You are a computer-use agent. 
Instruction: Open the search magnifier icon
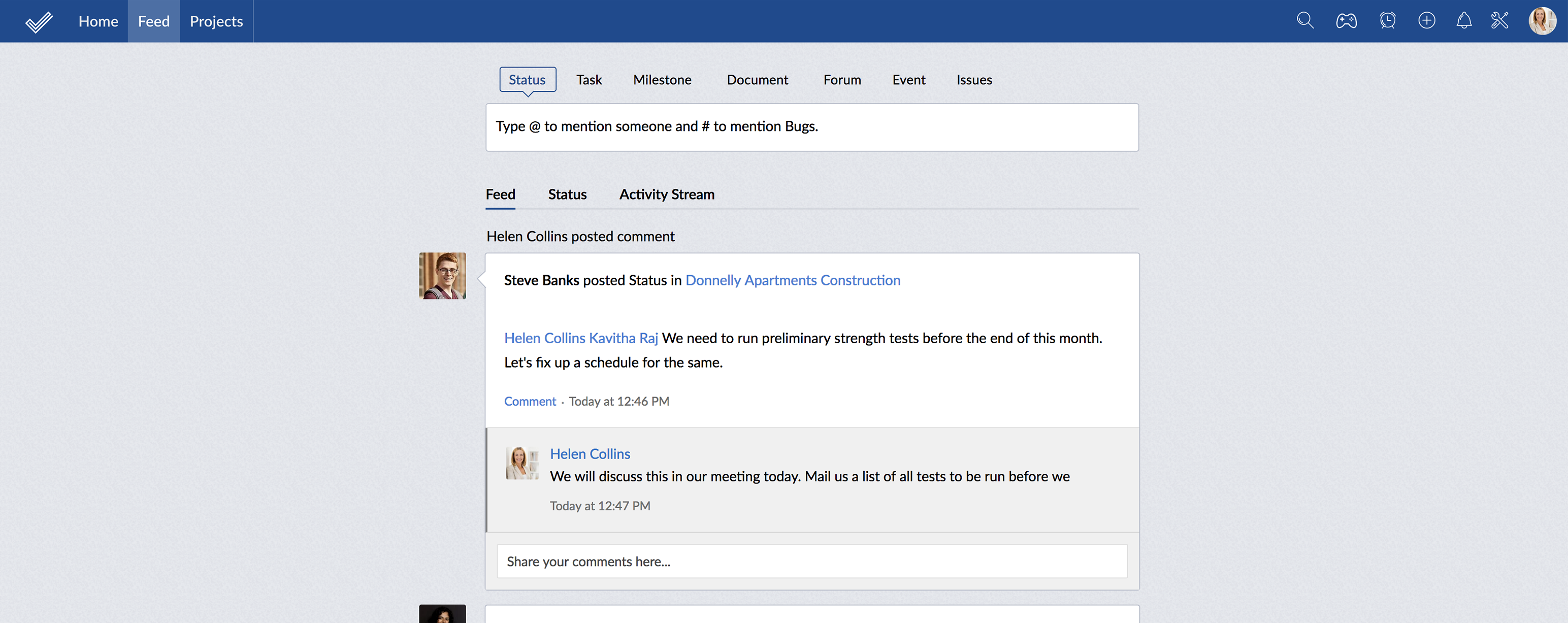tap(1305, 21)
